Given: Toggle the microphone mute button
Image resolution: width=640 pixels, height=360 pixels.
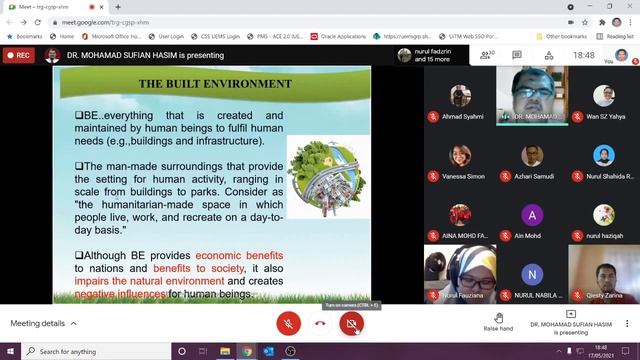Looking at the screenshot, I should [x=289, y=324].
